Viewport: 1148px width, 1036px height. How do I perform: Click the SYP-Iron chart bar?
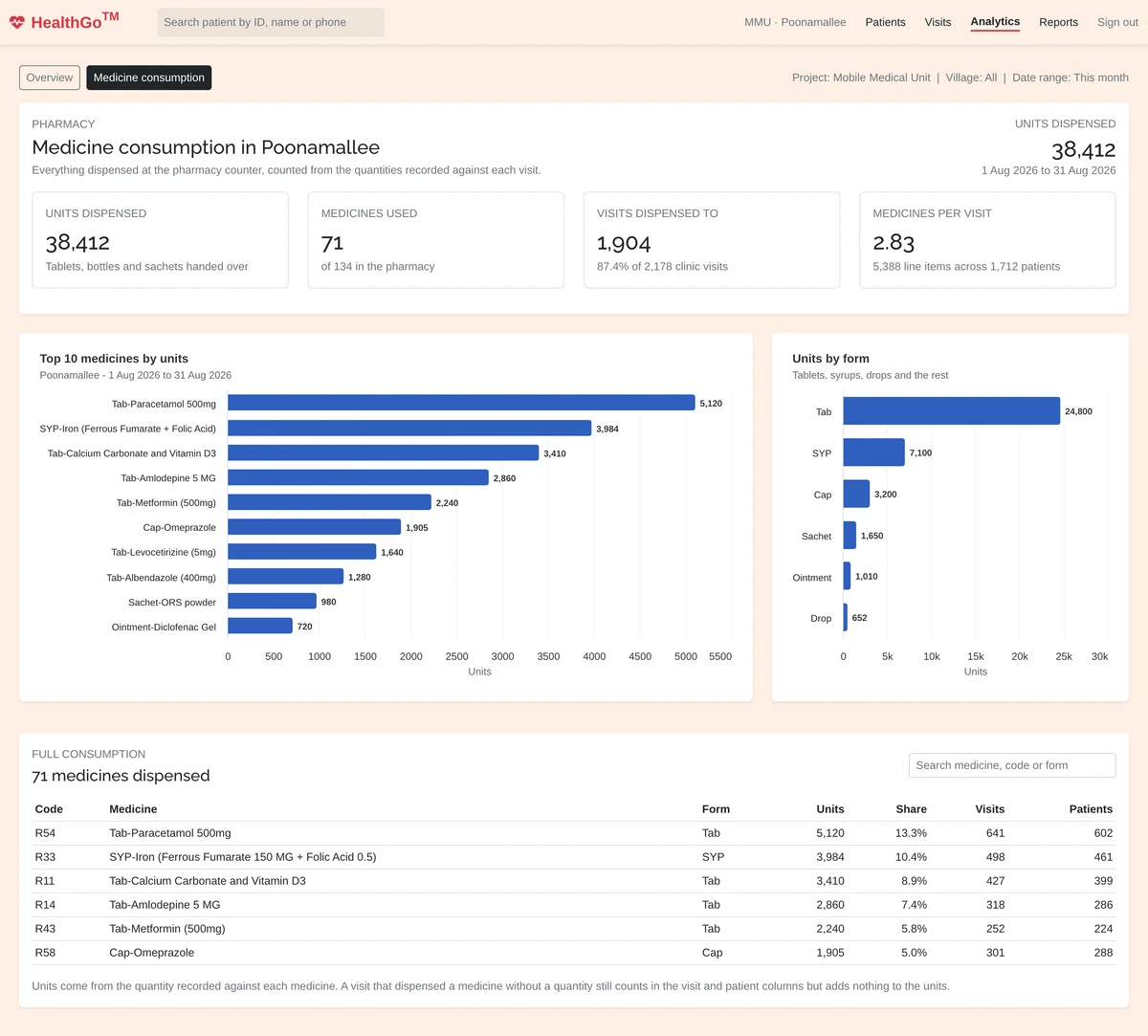(409, 428)
